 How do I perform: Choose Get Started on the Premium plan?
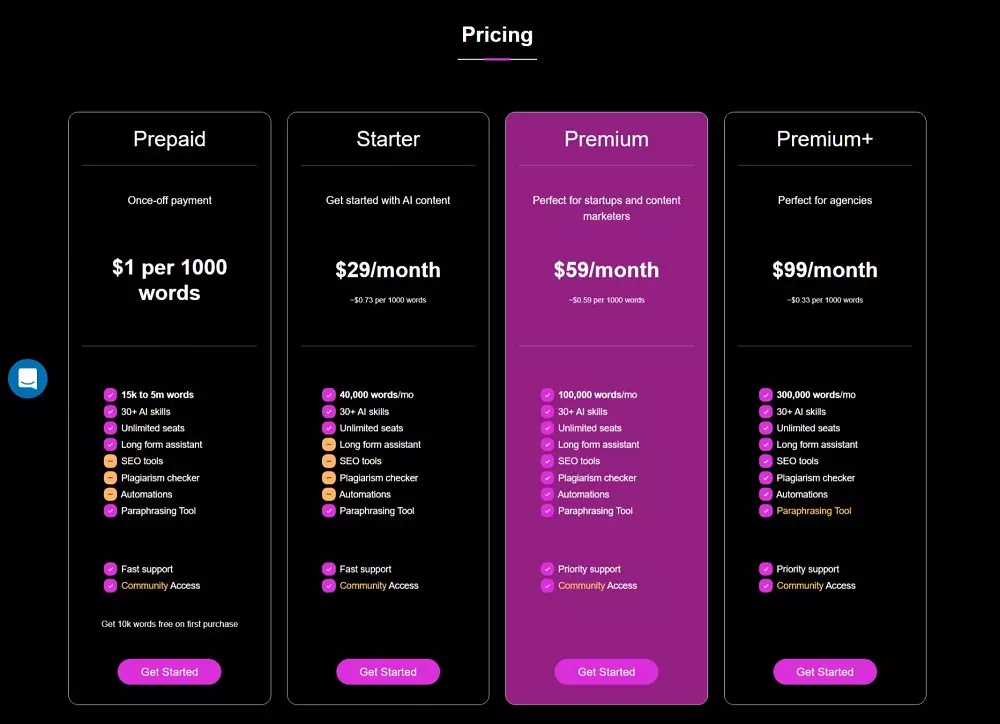[607, 672]
